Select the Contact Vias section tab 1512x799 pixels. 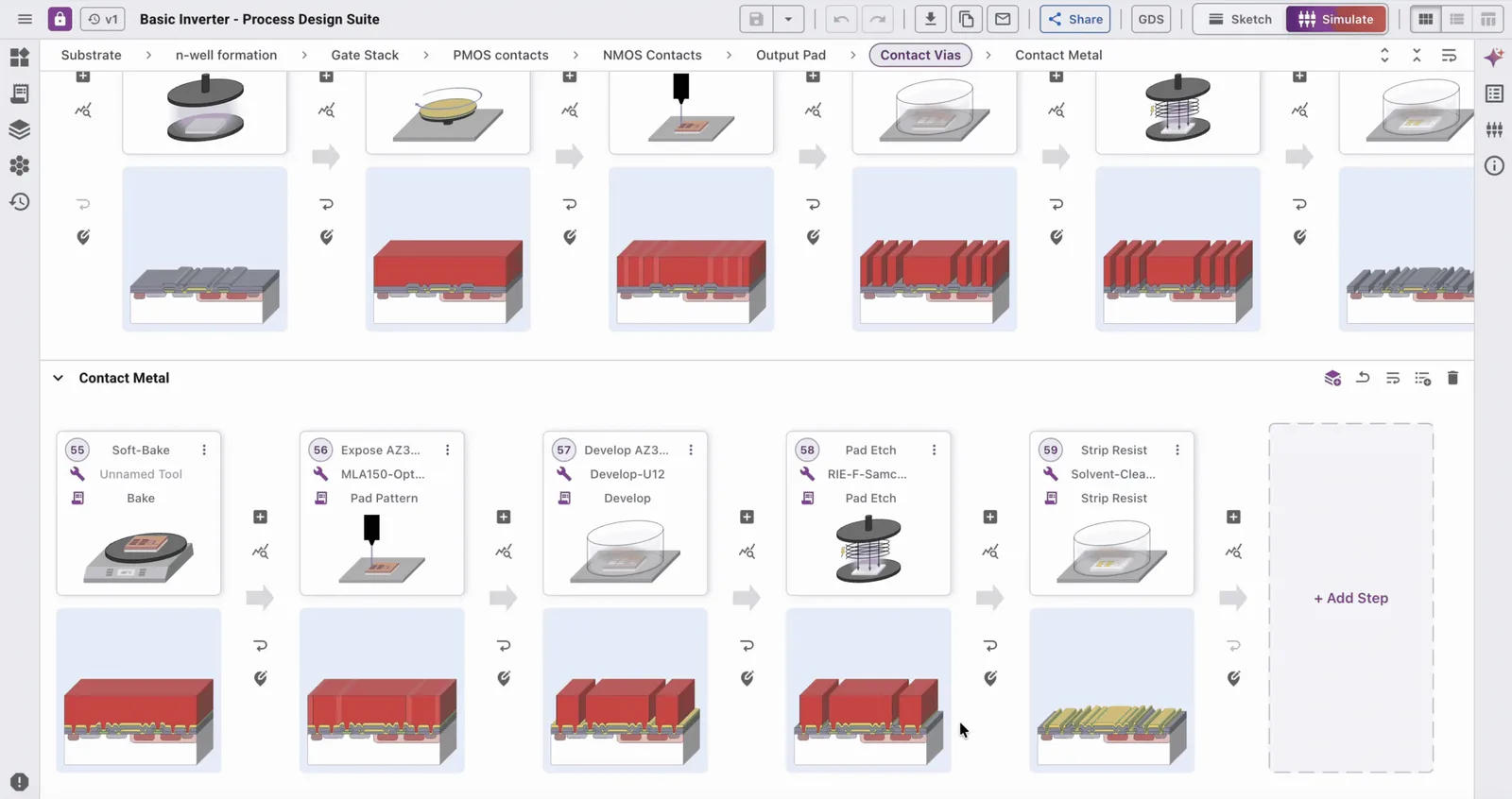[x=920, y=55]
